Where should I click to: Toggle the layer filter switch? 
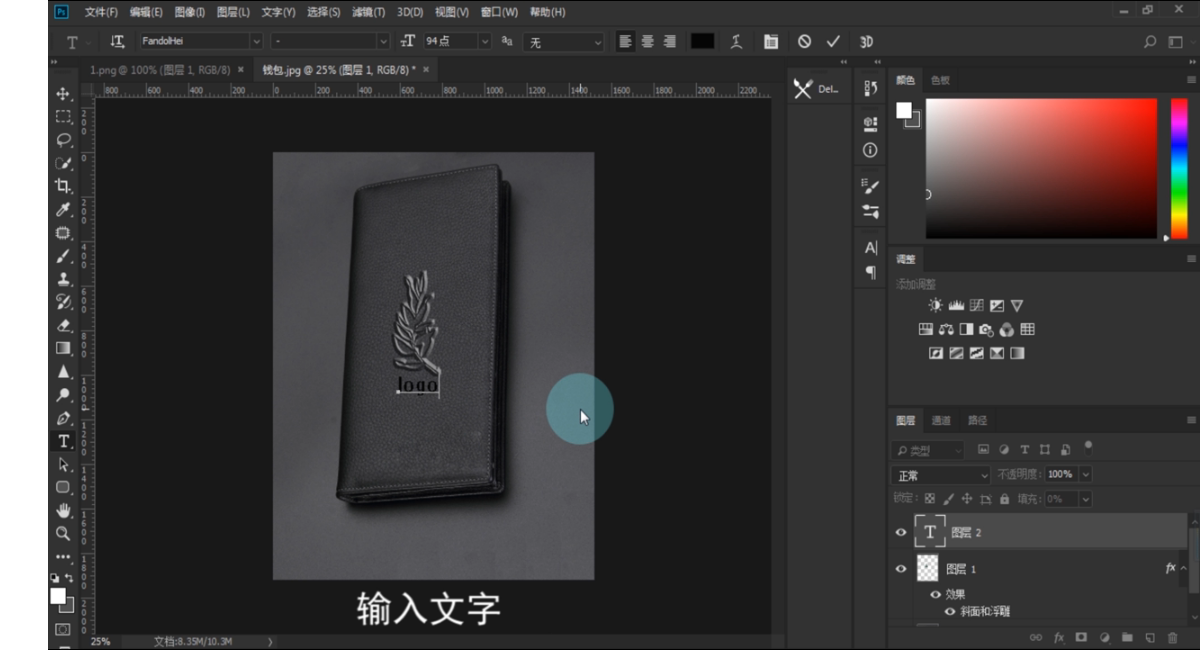tap(1089, 447)
